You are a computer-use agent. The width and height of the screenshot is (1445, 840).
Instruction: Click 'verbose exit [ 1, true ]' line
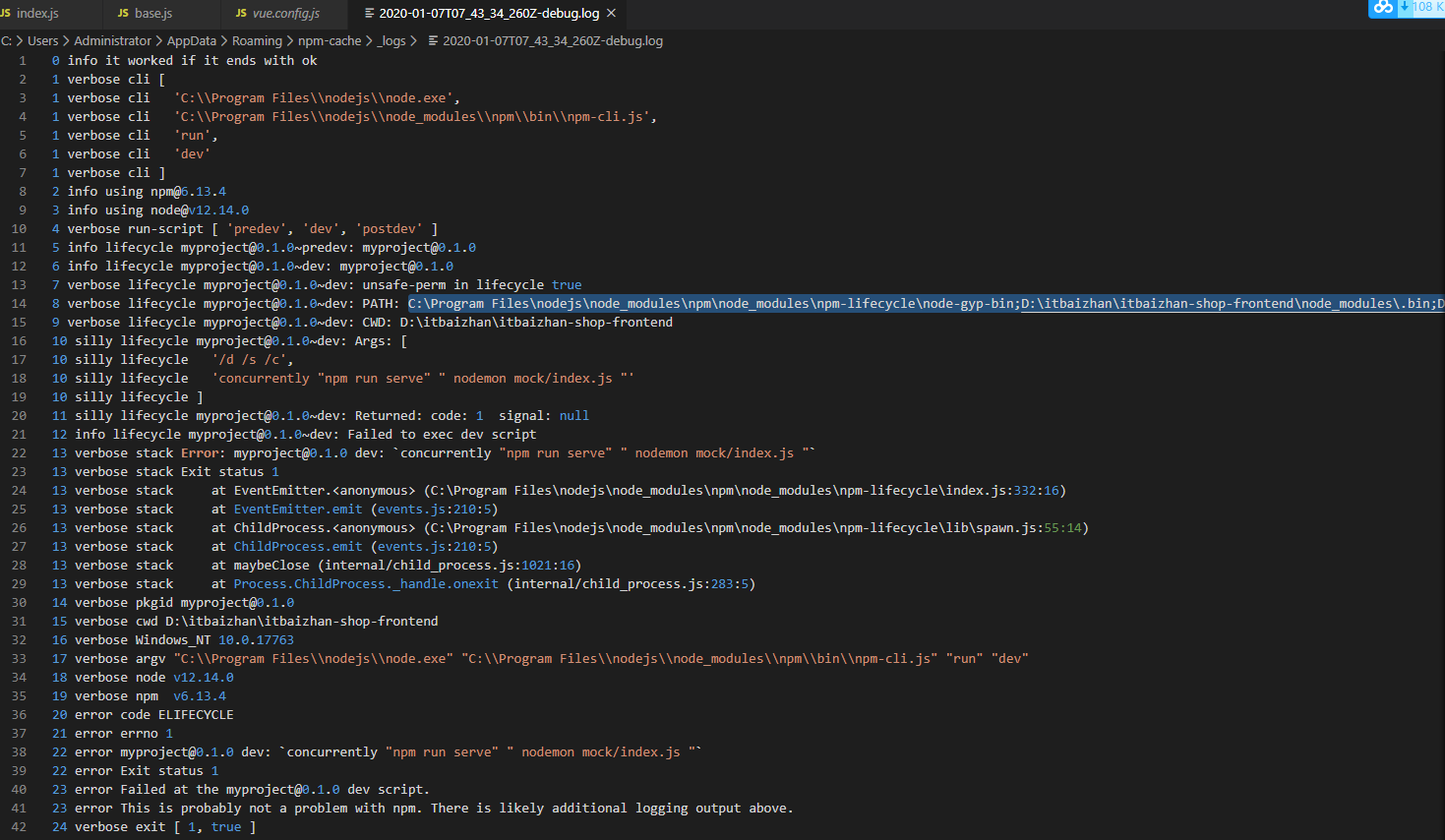[x=165, y=827]
